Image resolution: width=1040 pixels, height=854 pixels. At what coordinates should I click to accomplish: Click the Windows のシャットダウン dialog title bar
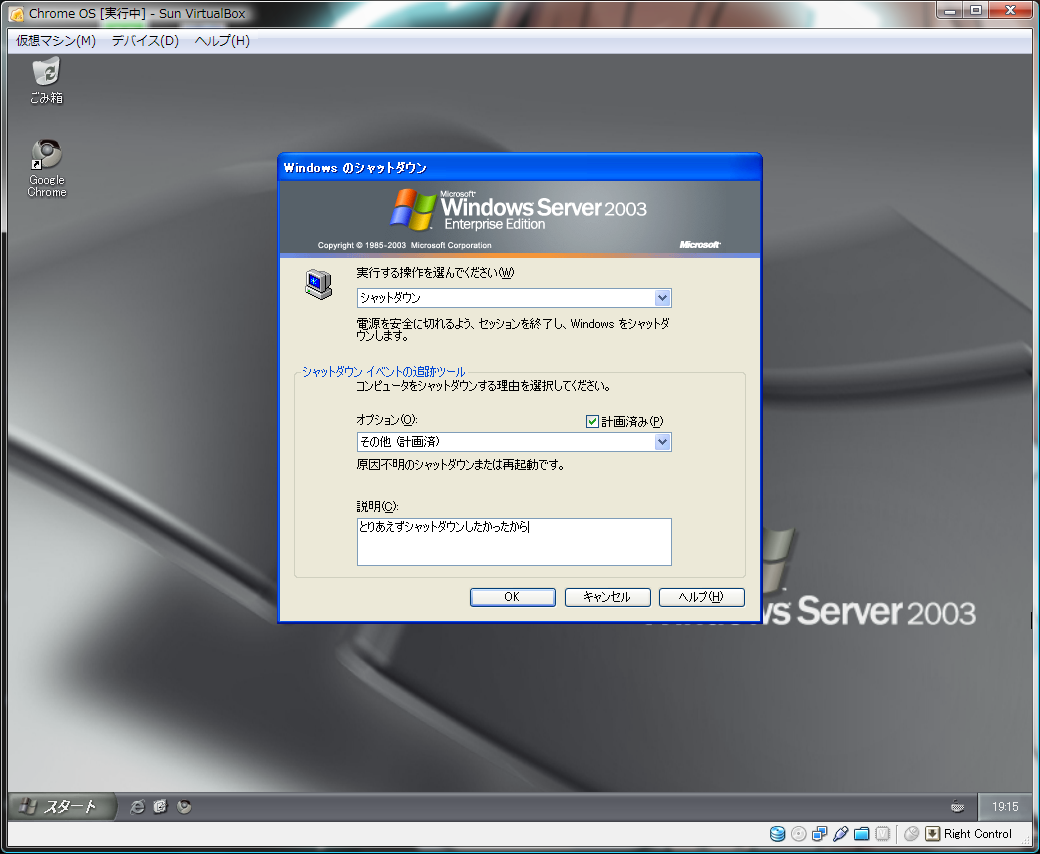click(x=519, y=167)
